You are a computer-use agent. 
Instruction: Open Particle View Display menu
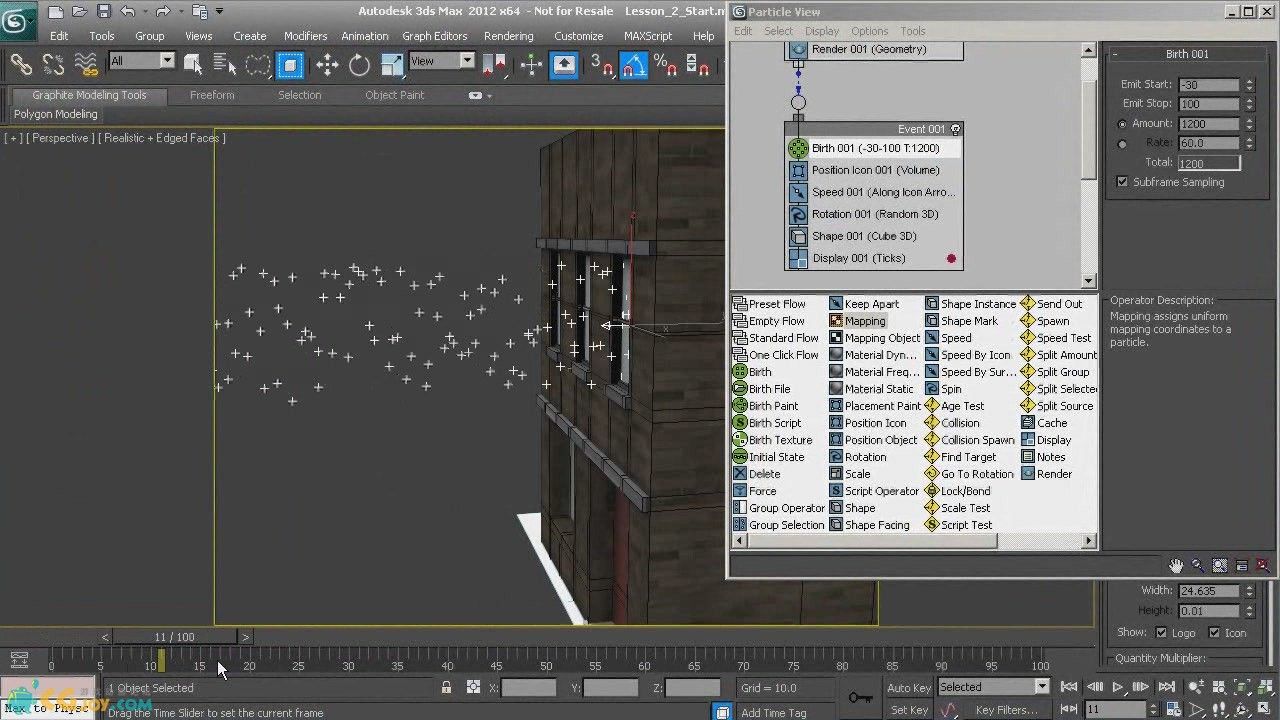coord(822,31)
